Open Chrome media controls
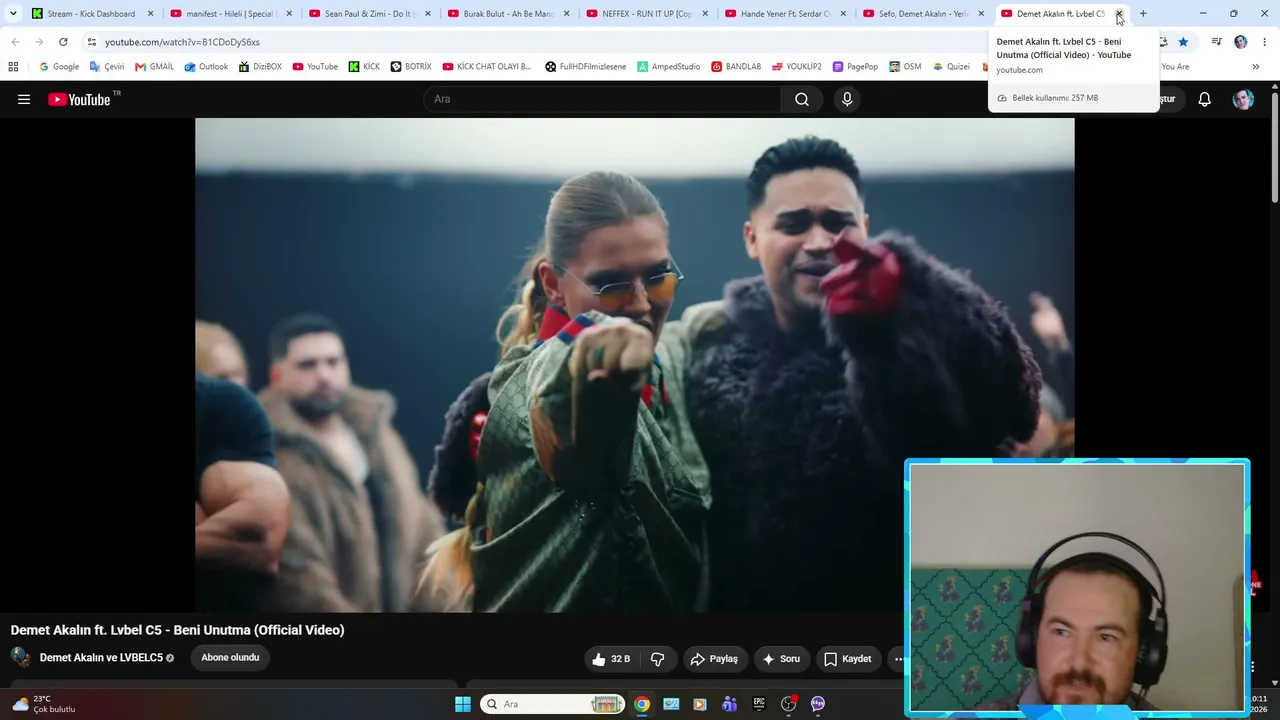This screenshot has width=1280, height=720. pos(1216,42)
